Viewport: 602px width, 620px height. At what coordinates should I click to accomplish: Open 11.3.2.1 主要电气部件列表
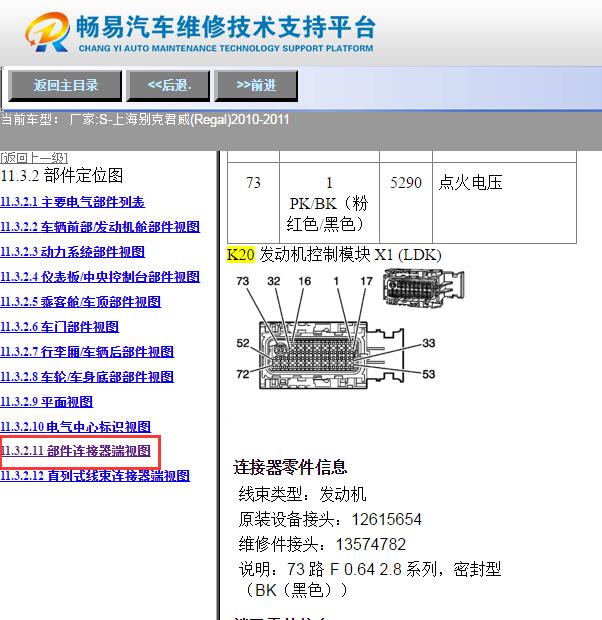pyautogui.click(x=72, y=202)
